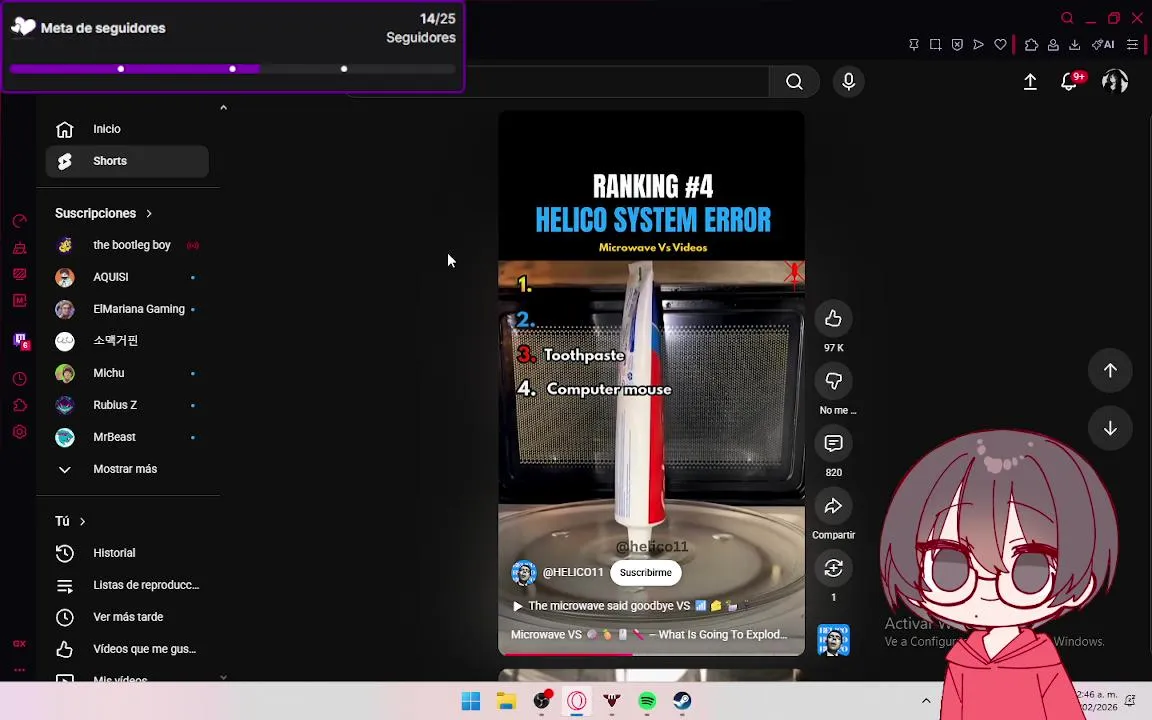The height and width of the screenshot is (720, 1152).
Task: Open sidebar three-dot more options
Action: pyautogui.click(x=20, y=669)
